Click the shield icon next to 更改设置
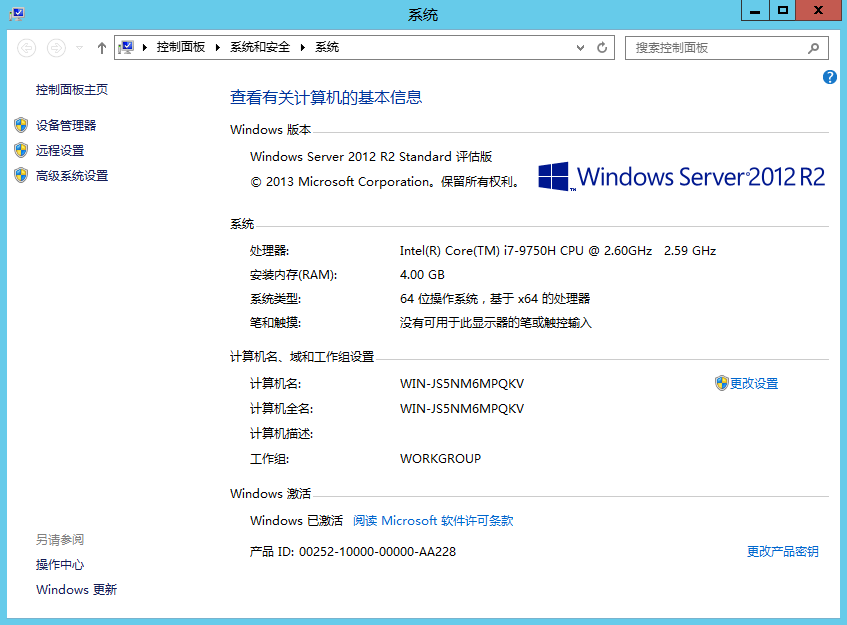Screen dimensions: 847x625 721,384
